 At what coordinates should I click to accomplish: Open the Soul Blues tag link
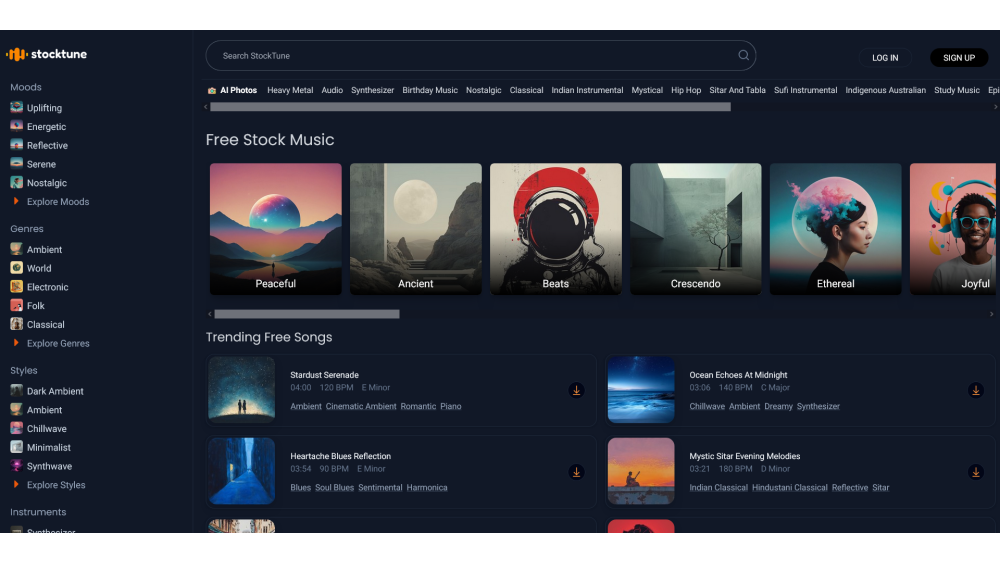[334, 488]
